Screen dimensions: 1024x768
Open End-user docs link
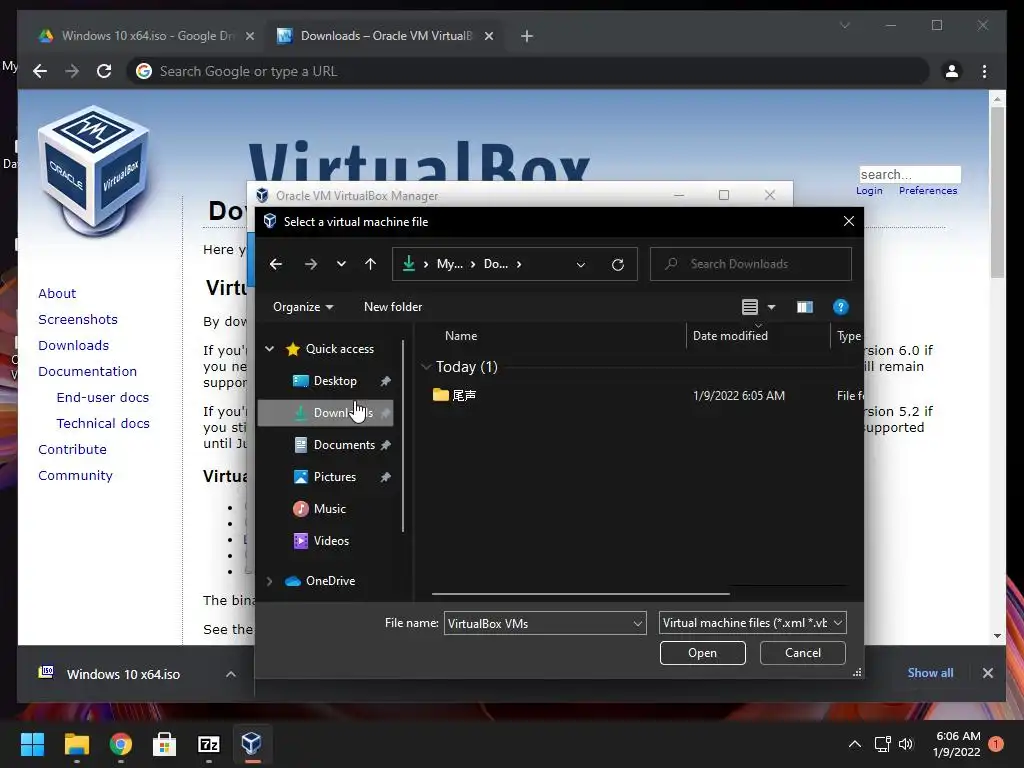103,398
